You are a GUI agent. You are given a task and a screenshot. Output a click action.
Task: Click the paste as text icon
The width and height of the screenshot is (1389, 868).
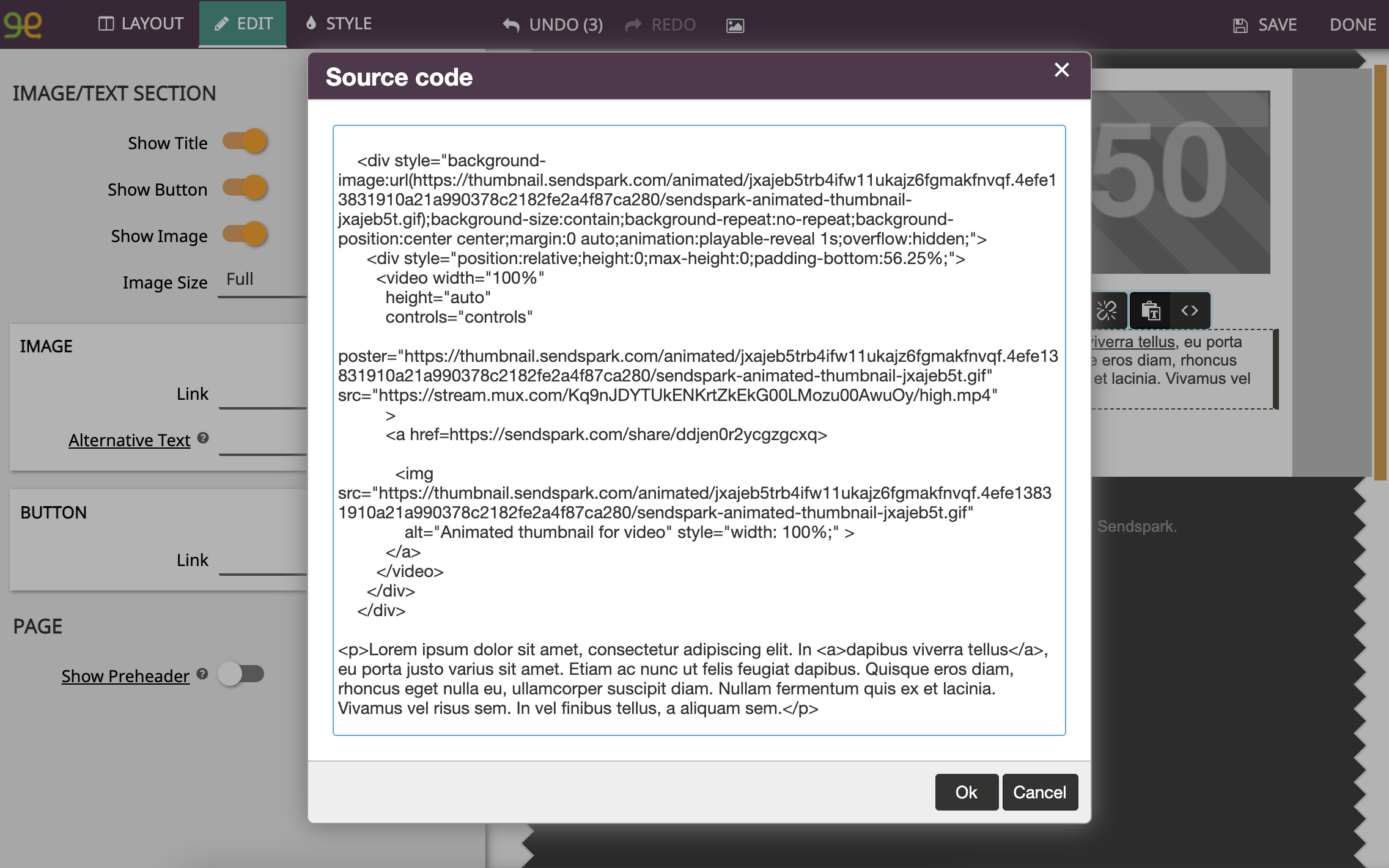pos(1151,311)
